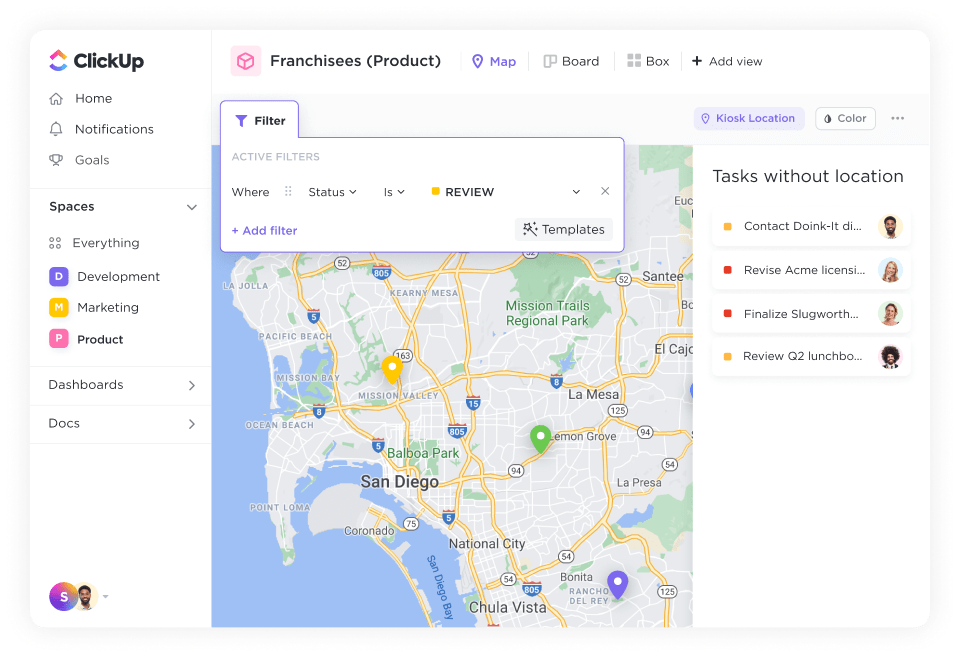Click the Kiosk Location button
The height and width of the screenshot is (658, 960).
[x=748, y=119]
